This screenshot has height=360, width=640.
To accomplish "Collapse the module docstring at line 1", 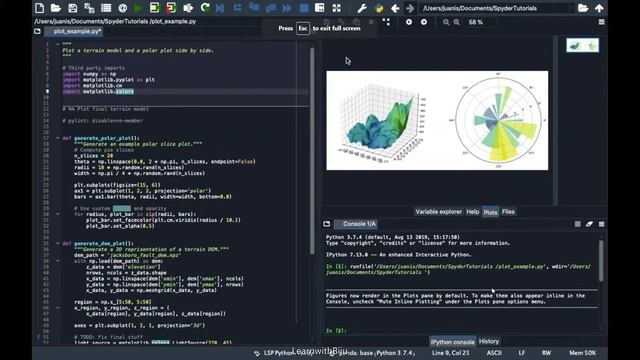I will pos(58,44).
